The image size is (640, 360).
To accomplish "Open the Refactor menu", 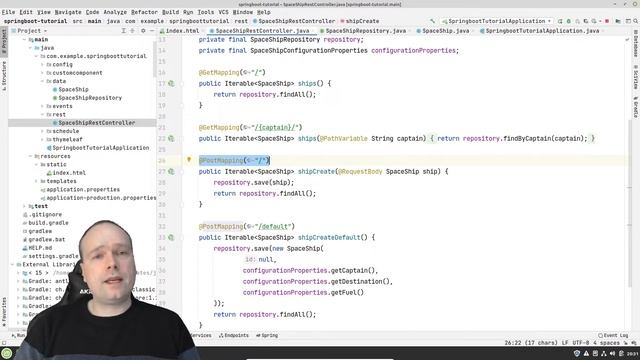I will 144,12.
